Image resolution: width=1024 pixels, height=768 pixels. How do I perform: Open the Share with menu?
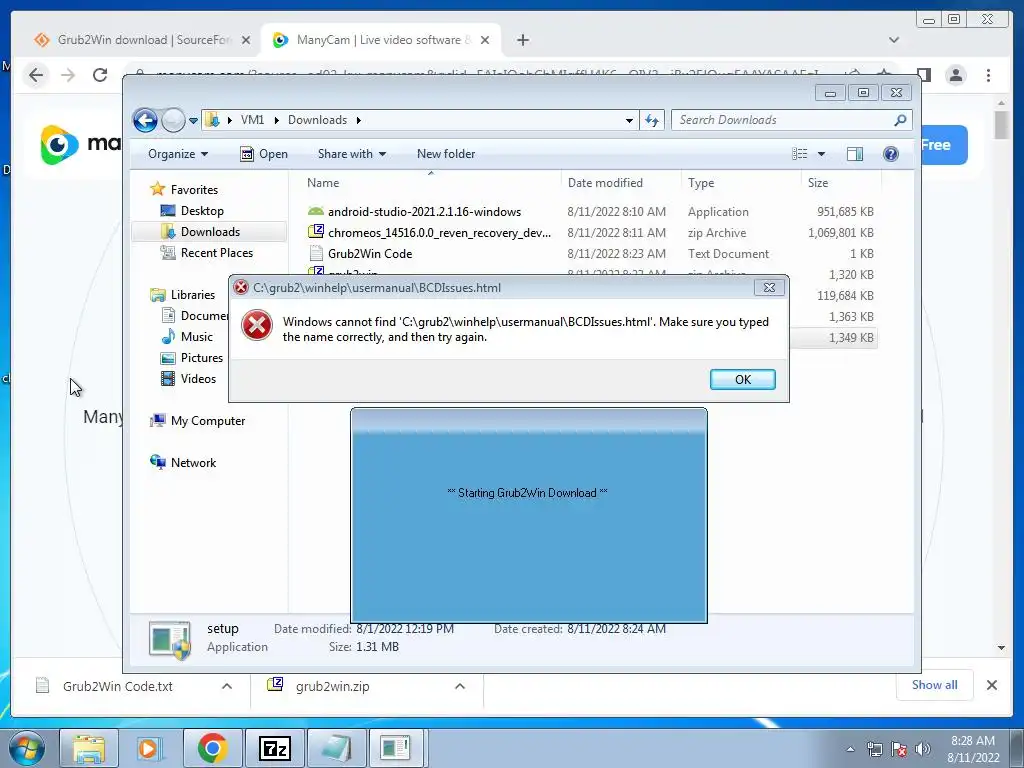pyautogui.click(x=352, y=154)
